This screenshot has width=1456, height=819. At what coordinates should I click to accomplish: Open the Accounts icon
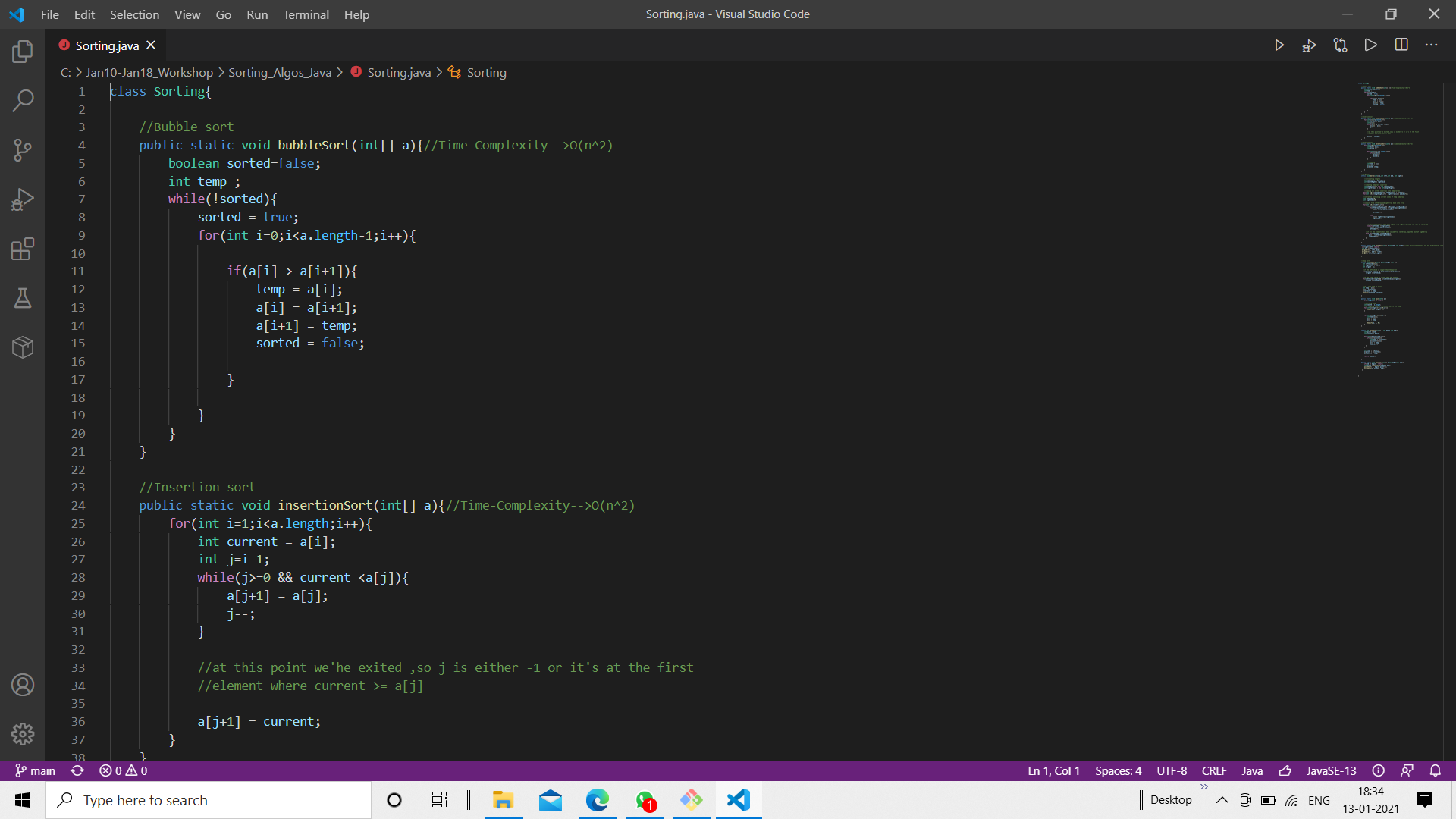click(x=23, y=685)
